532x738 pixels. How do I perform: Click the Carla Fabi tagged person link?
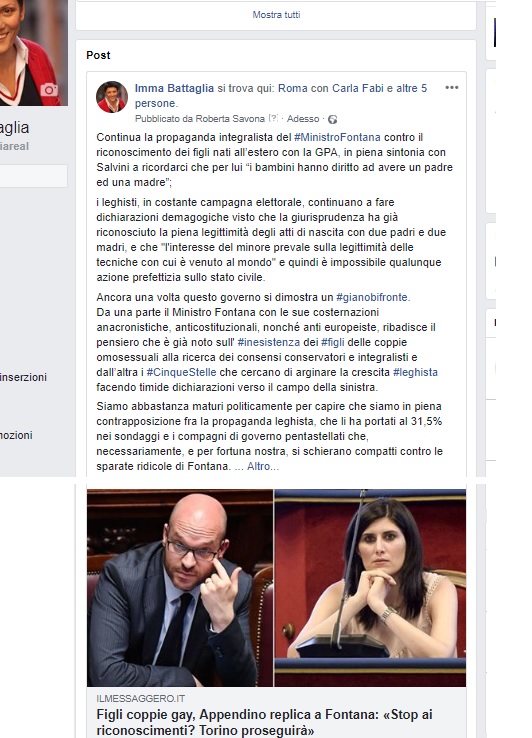(358, 88)
